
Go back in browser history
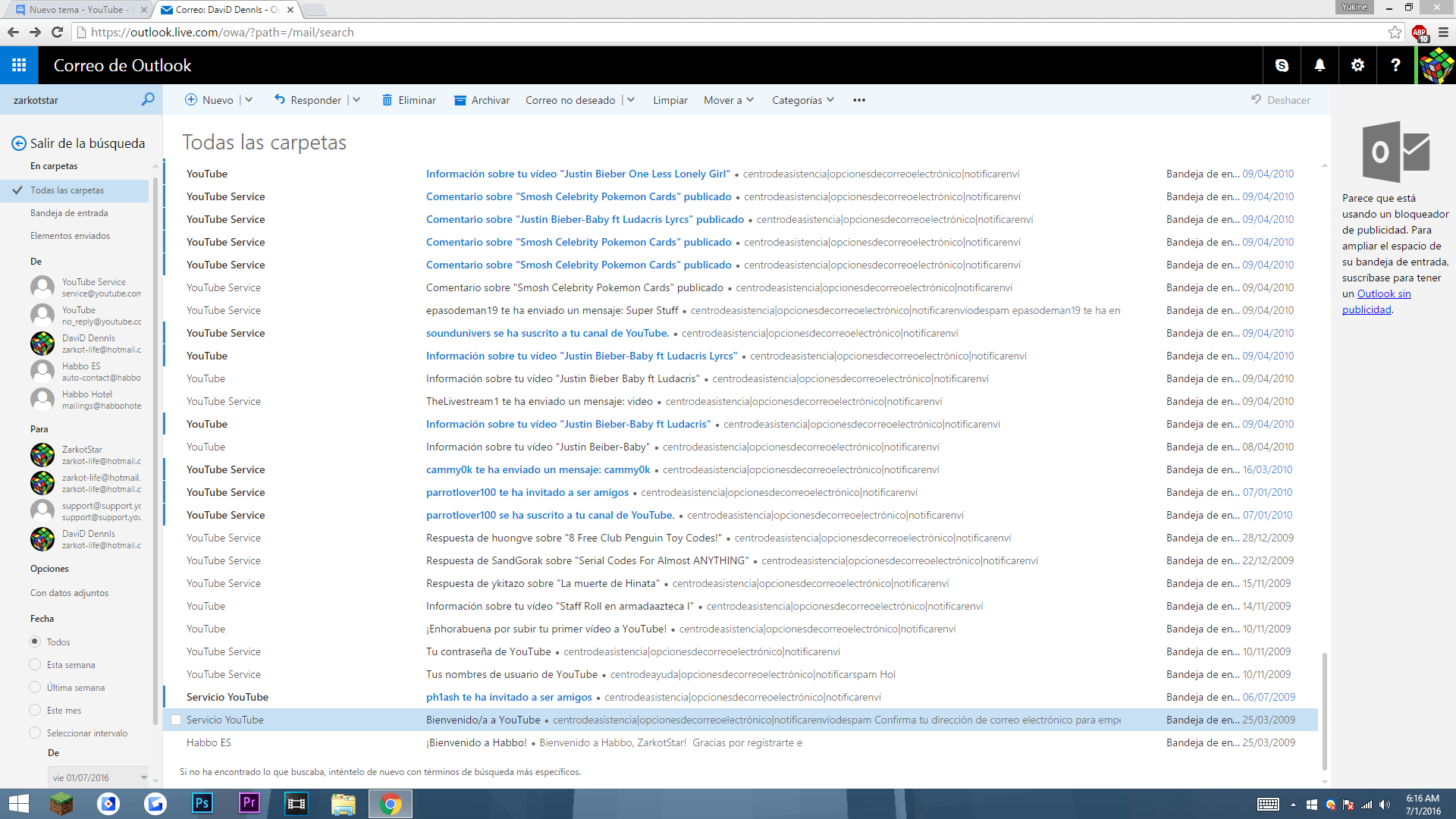13,32
